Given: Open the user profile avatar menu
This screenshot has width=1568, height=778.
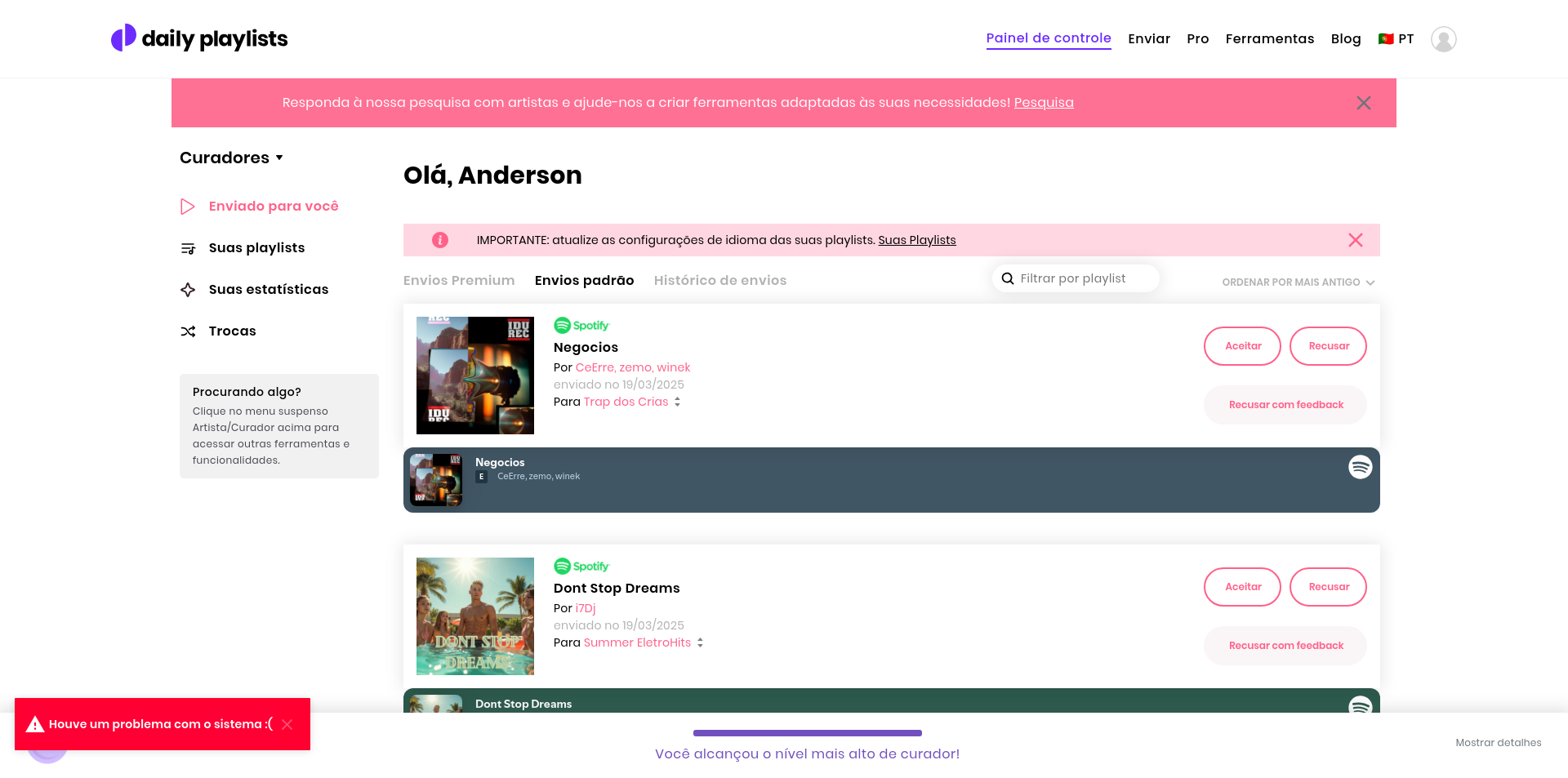Looking at the screenshot, I should click(x=1443, y=39).
